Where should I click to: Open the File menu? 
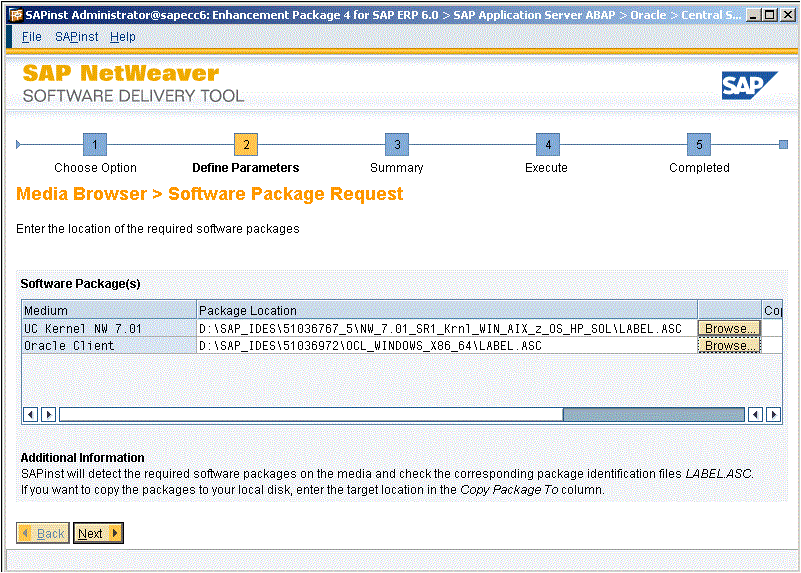click(x=31, y=37)
